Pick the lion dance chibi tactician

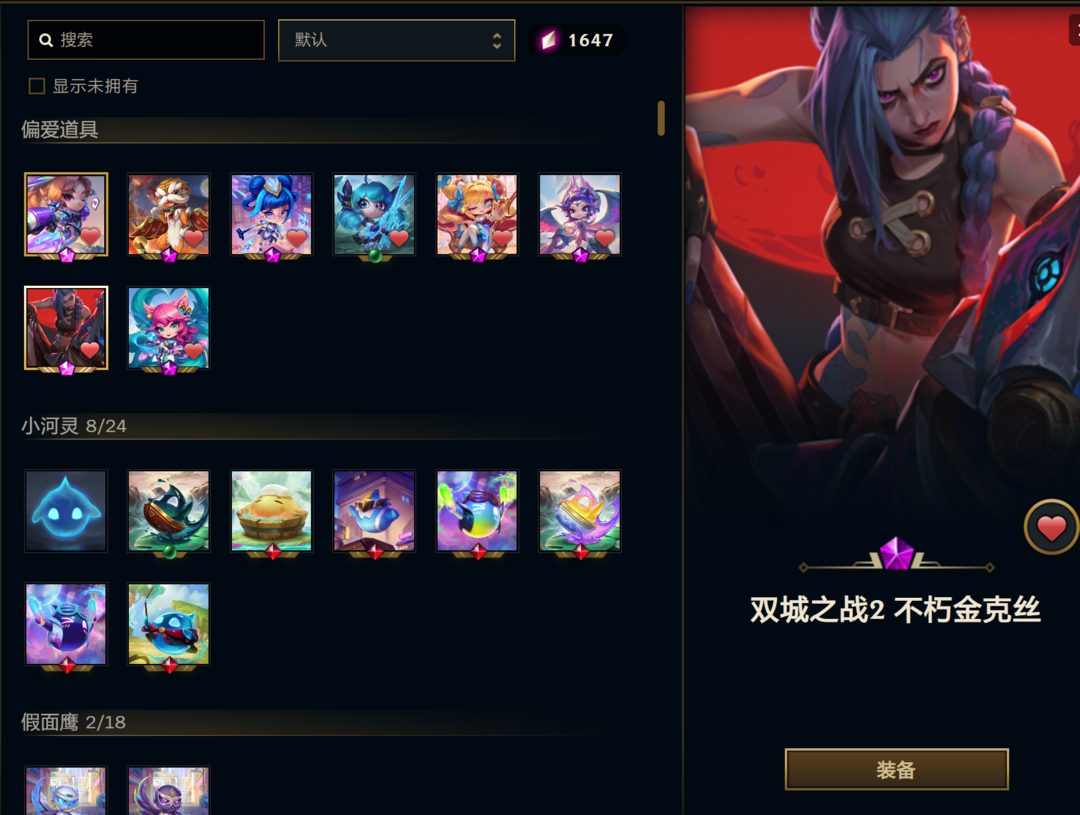tap(169, 214)
